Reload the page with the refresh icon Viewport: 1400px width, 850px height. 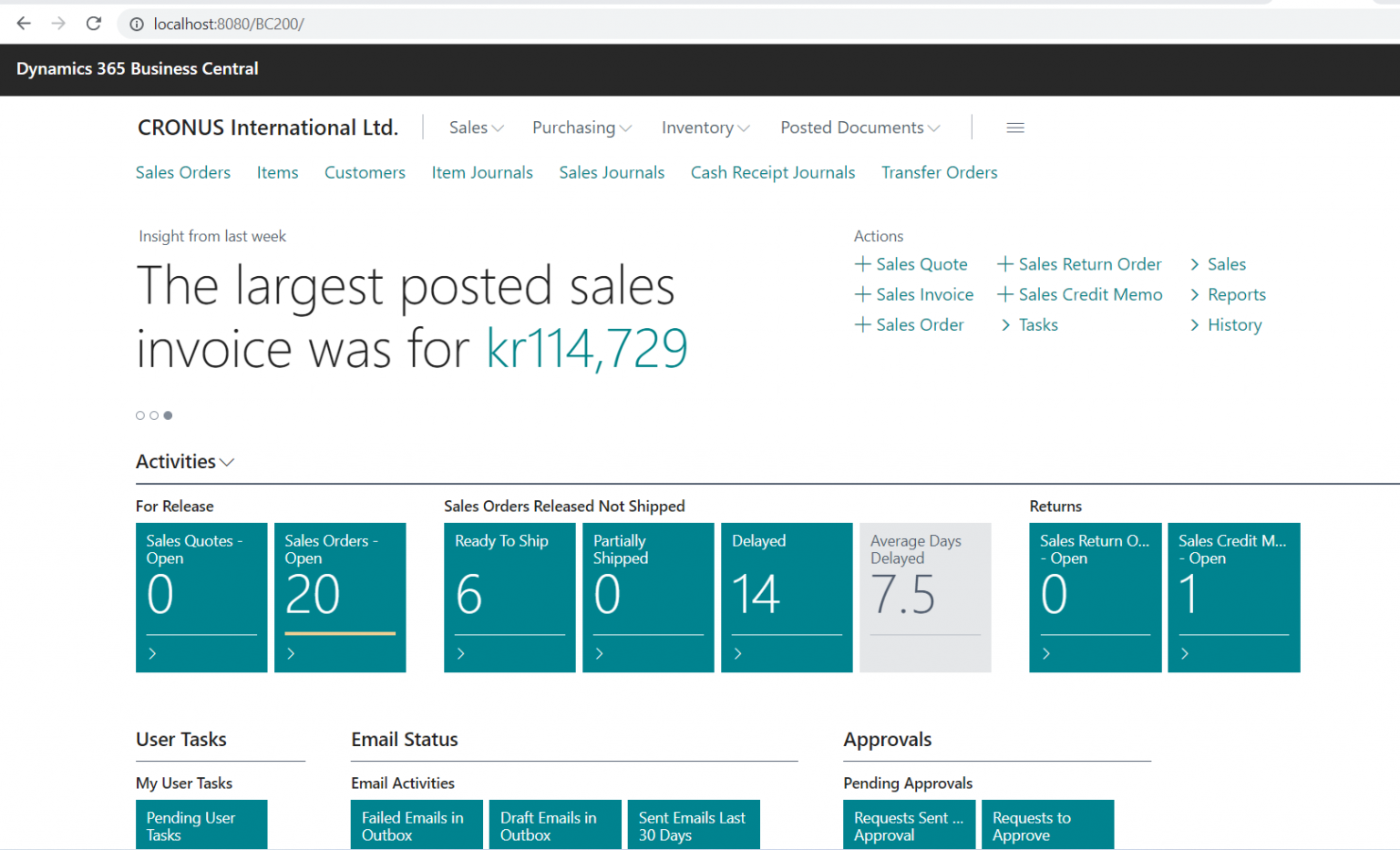coord(93,24)
